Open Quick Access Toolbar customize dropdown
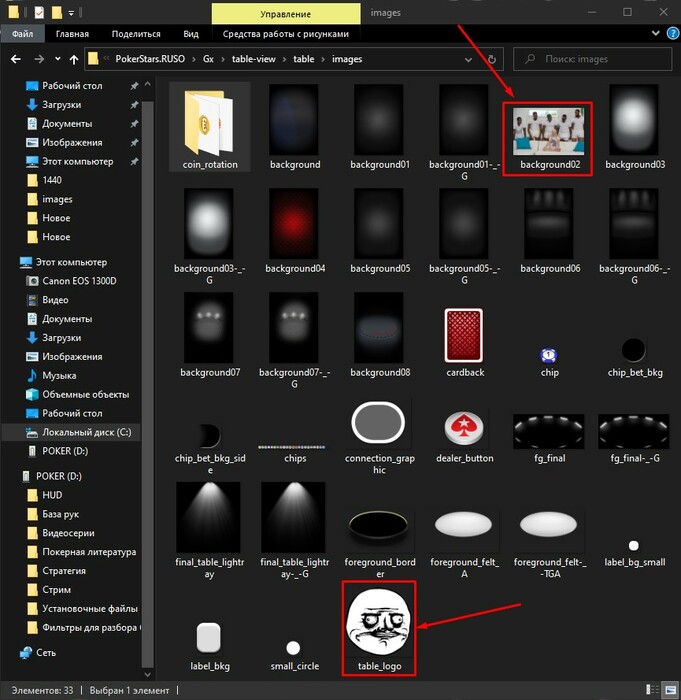The height and width of the screenshot is (700, 681). pyautogui.click(x=71, y=13)
